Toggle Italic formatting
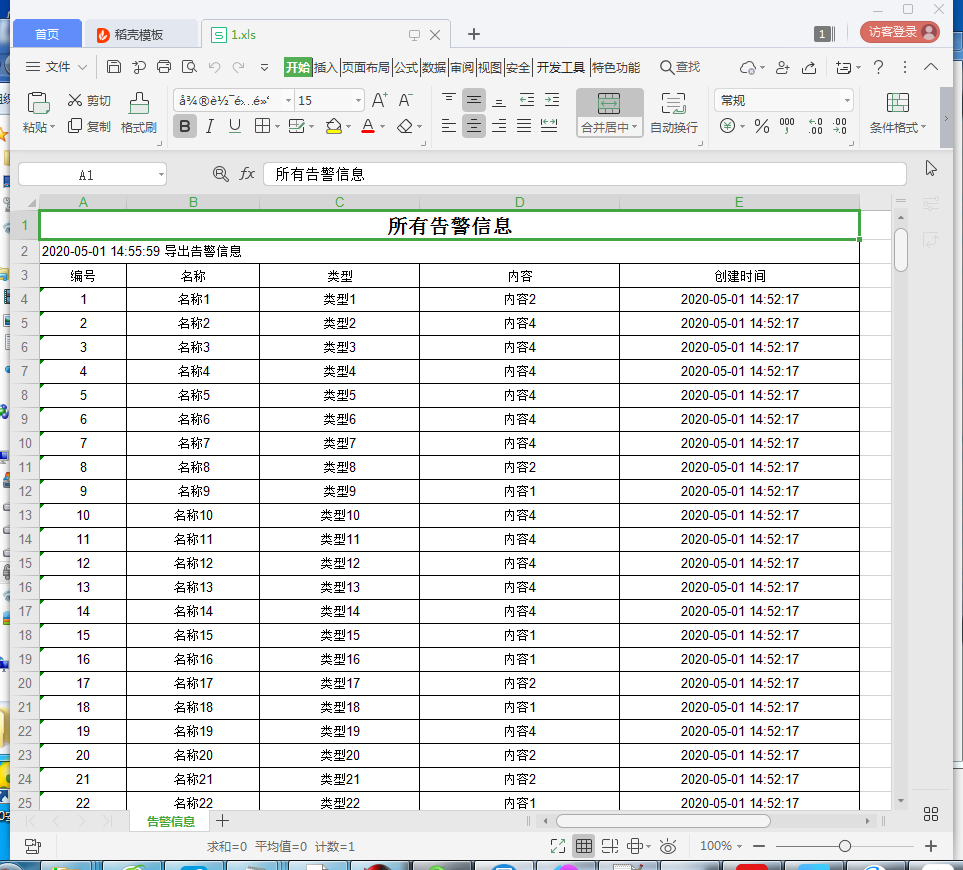 click(209, 126)
